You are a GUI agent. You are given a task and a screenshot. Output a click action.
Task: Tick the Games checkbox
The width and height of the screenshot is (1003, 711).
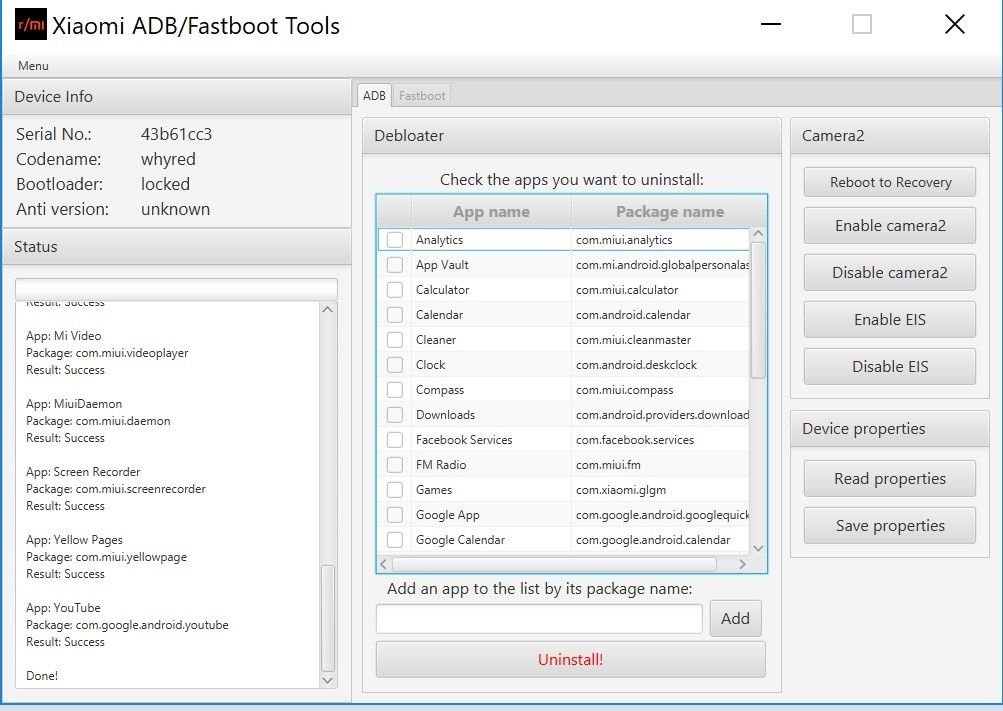point(395,490)
